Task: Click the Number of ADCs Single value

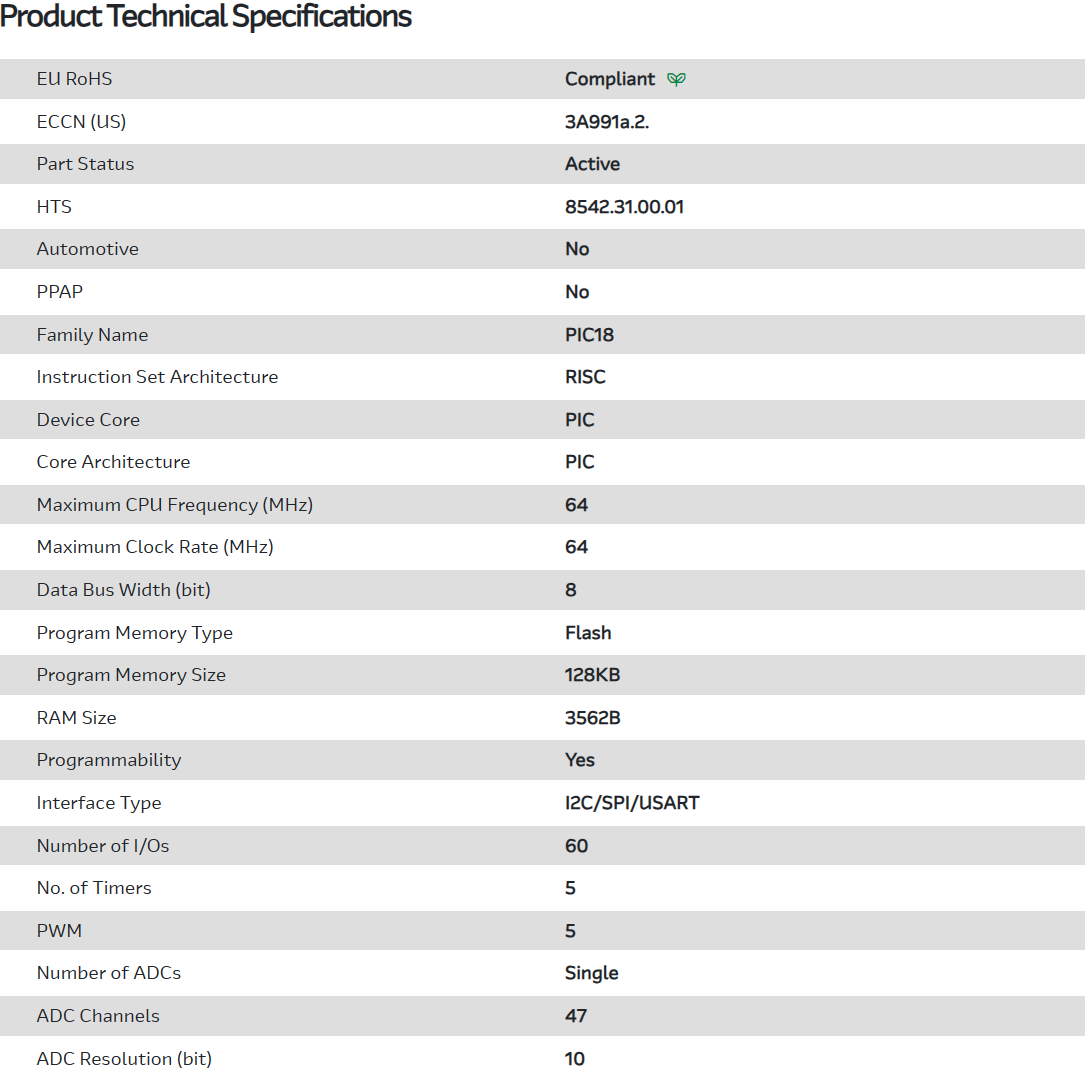Action: (591, 973)
